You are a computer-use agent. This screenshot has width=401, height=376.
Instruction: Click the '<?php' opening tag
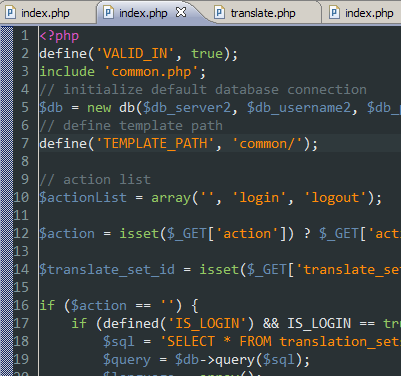coord(59,36)
